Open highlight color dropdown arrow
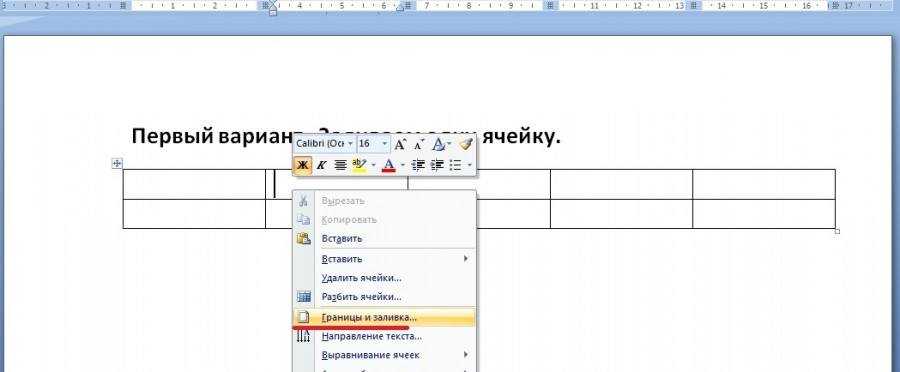Viewport: 900px width, 372px height. [373, 165]
